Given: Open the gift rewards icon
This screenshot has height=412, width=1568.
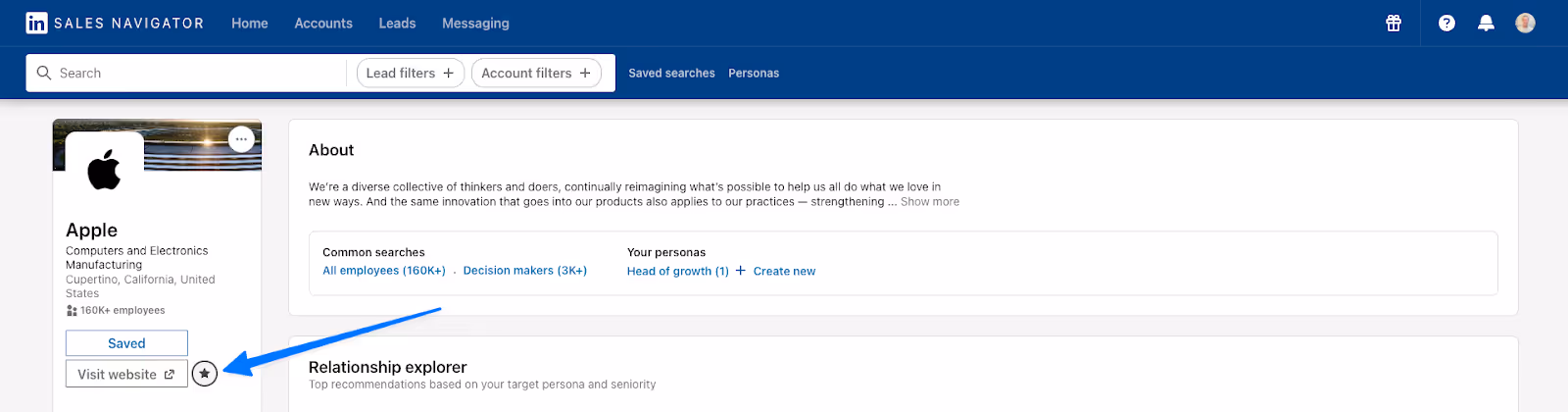Looking at the screenshot, I should tap(1394, 24).
